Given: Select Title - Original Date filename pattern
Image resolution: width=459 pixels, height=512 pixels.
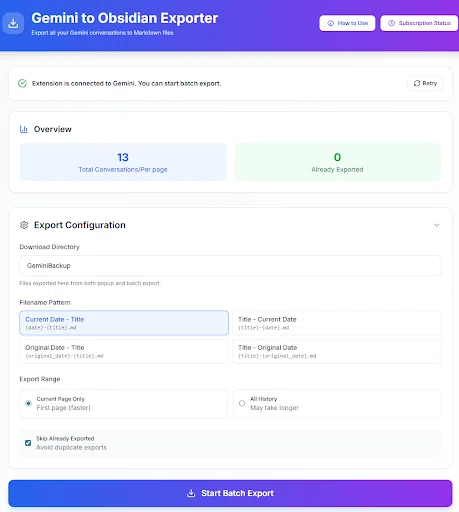Looking at the screenshot, I should coord(337,351).
